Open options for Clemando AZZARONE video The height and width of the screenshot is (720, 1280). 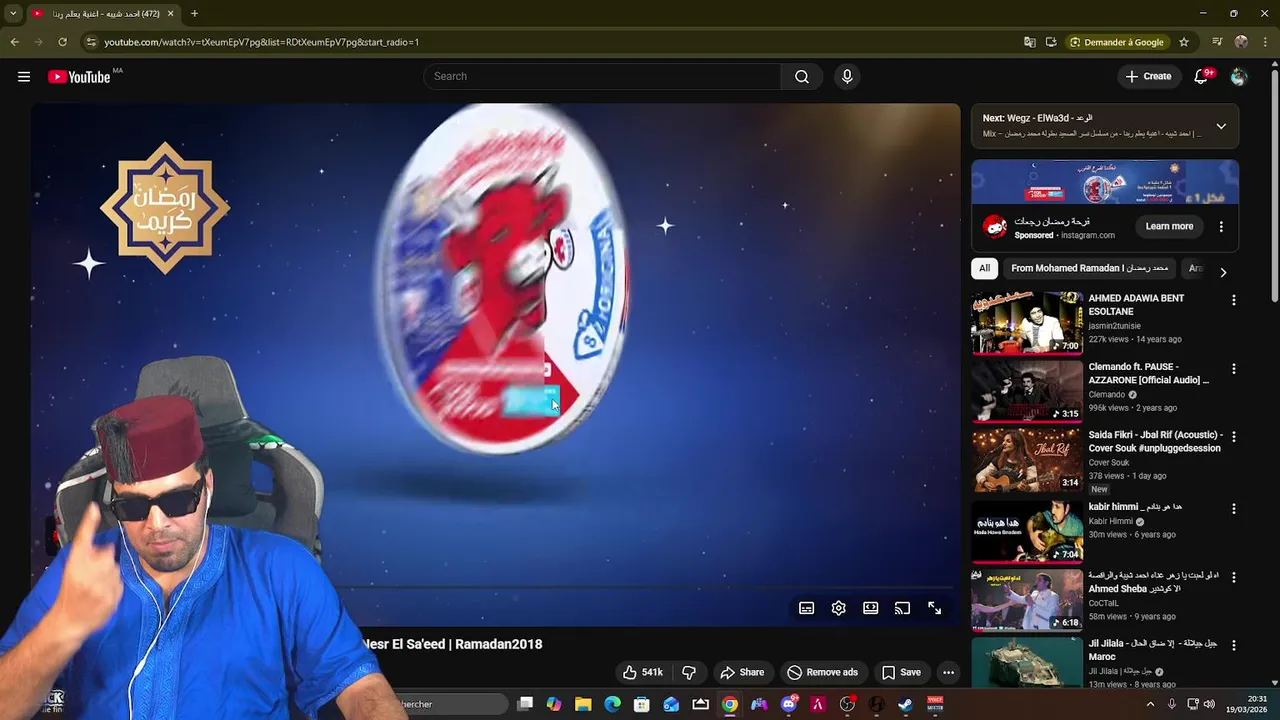(x=1233, y=369)
